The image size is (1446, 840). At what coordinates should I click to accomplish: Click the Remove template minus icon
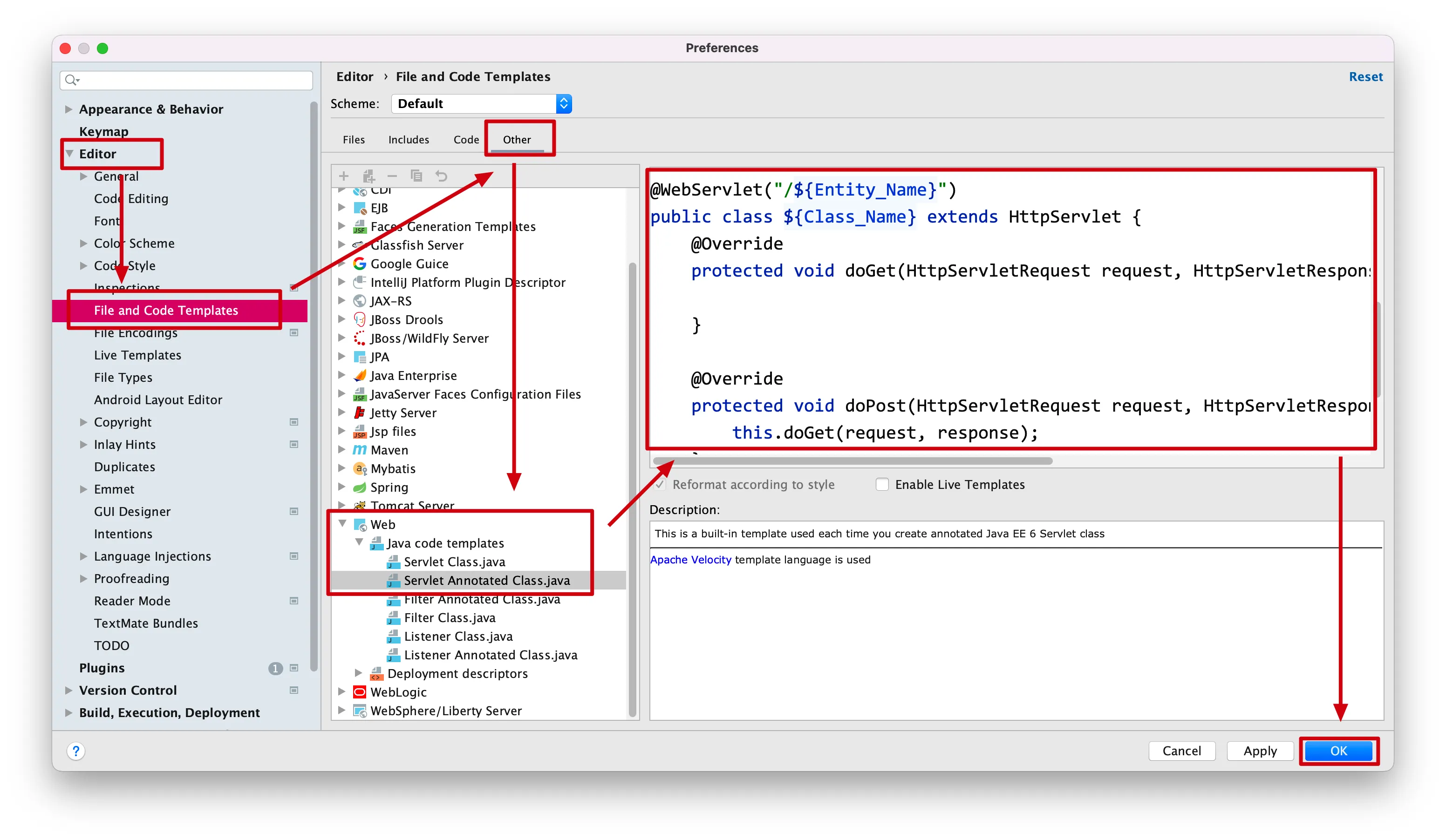[x=393, y=176]
